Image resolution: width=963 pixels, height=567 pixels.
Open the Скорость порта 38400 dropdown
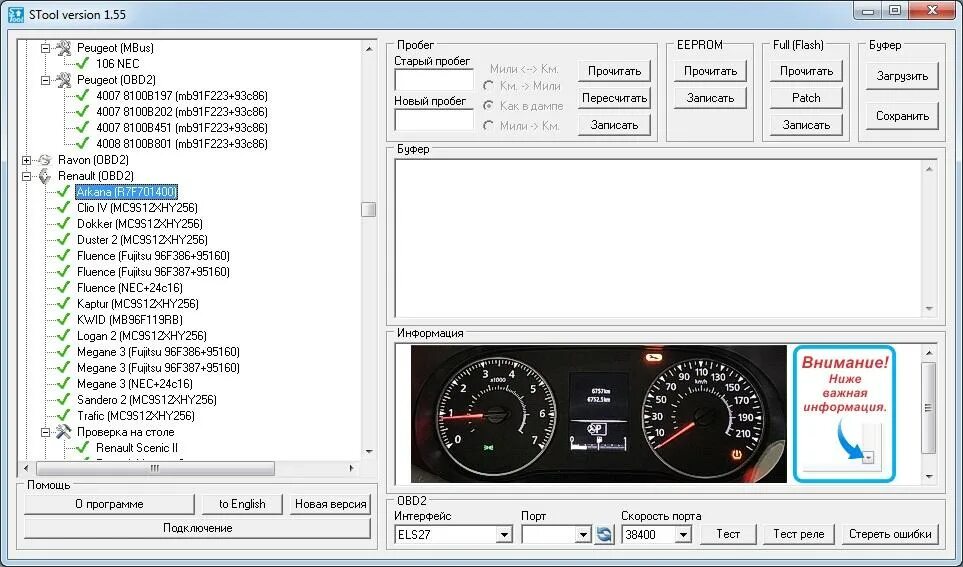[x=683, y=534]
